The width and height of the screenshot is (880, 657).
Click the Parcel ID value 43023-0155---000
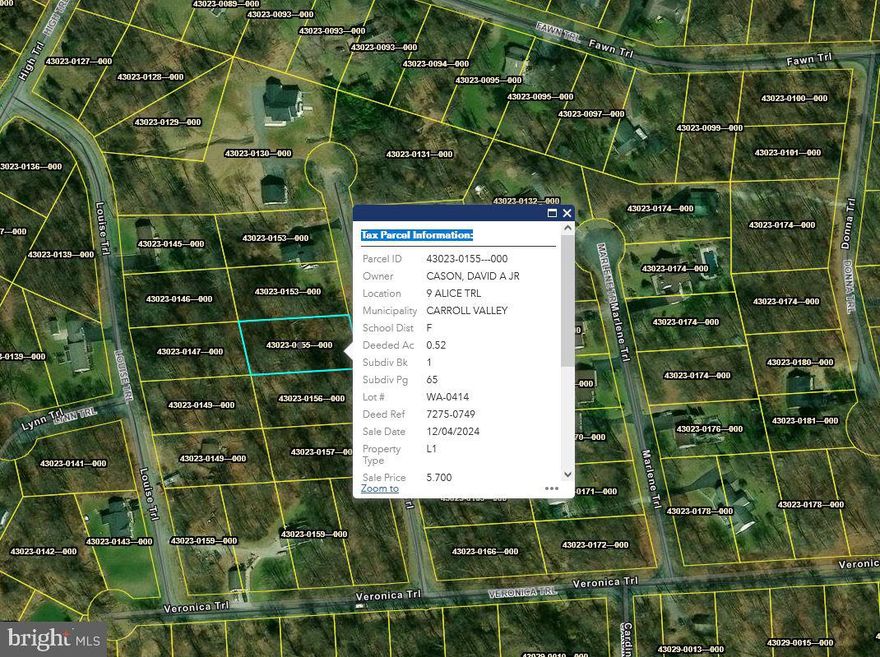tap(470, 258)
